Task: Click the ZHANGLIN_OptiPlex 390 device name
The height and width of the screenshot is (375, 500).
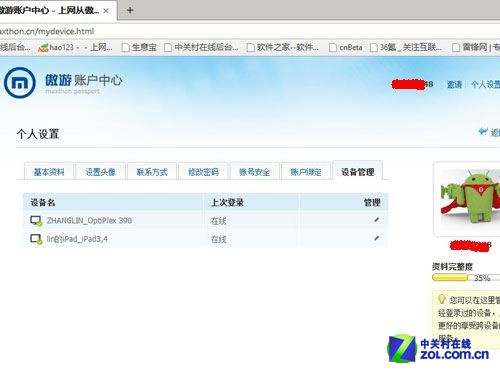Action: 89,220
